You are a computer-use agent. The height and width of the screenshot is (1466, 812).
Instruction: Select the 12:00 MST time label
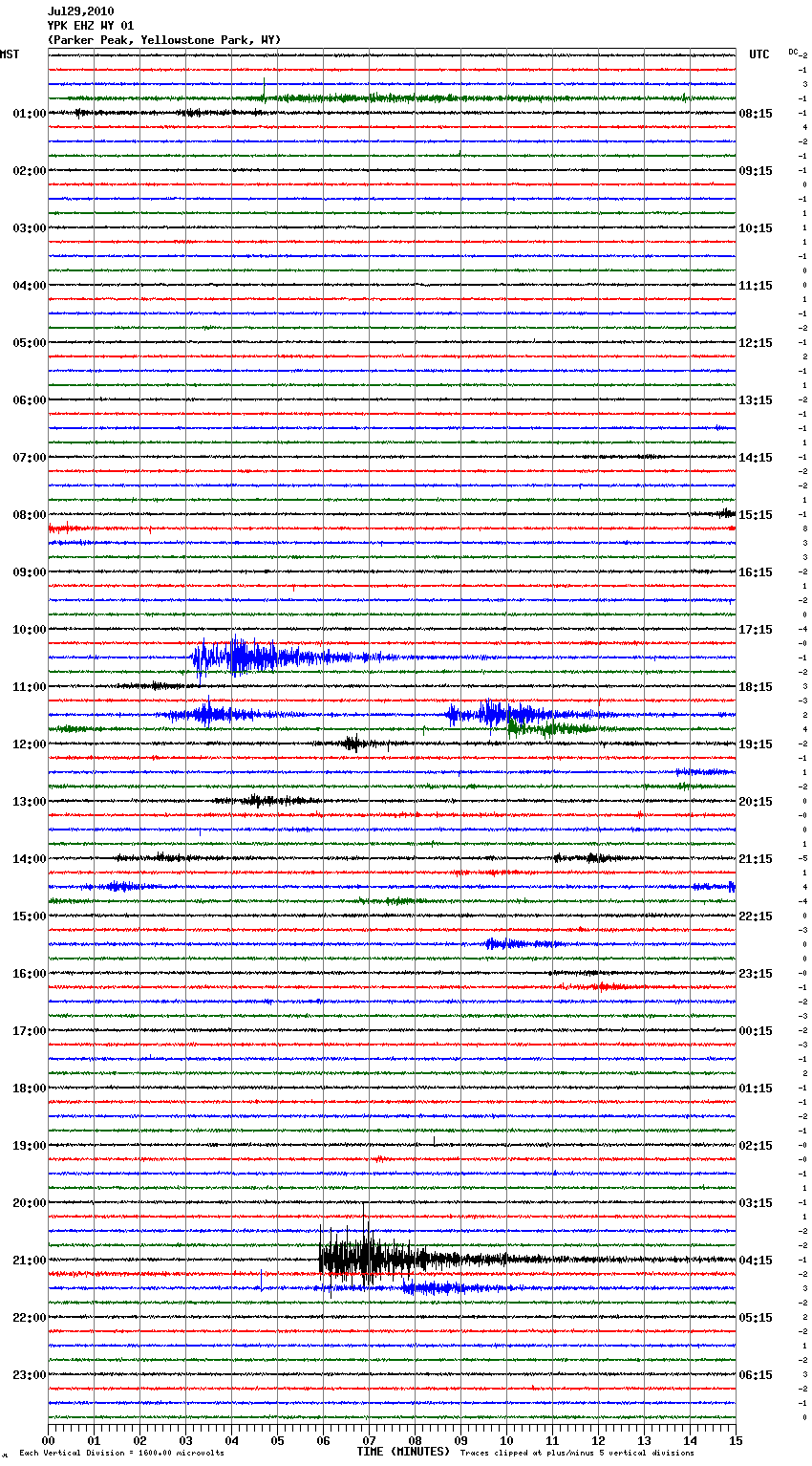(30, 744)
